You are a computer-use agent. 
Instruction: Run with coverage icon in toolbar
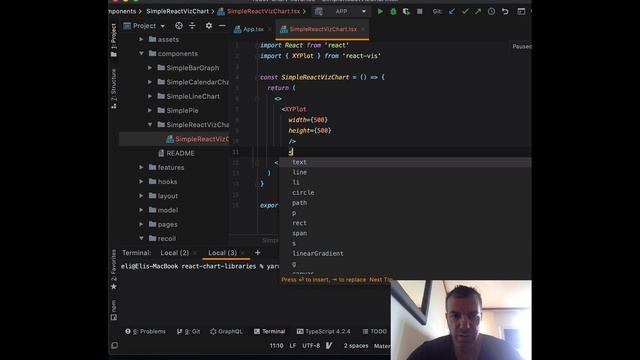[x=406, y=11]
